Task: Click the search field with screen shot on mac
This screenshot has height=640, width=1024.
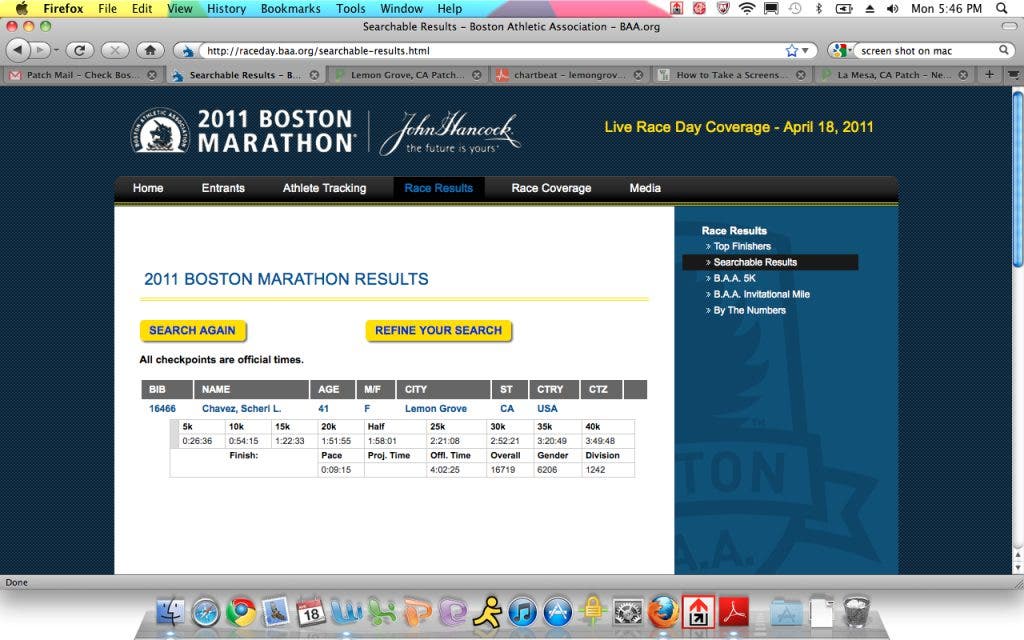Action: (927, 50)
